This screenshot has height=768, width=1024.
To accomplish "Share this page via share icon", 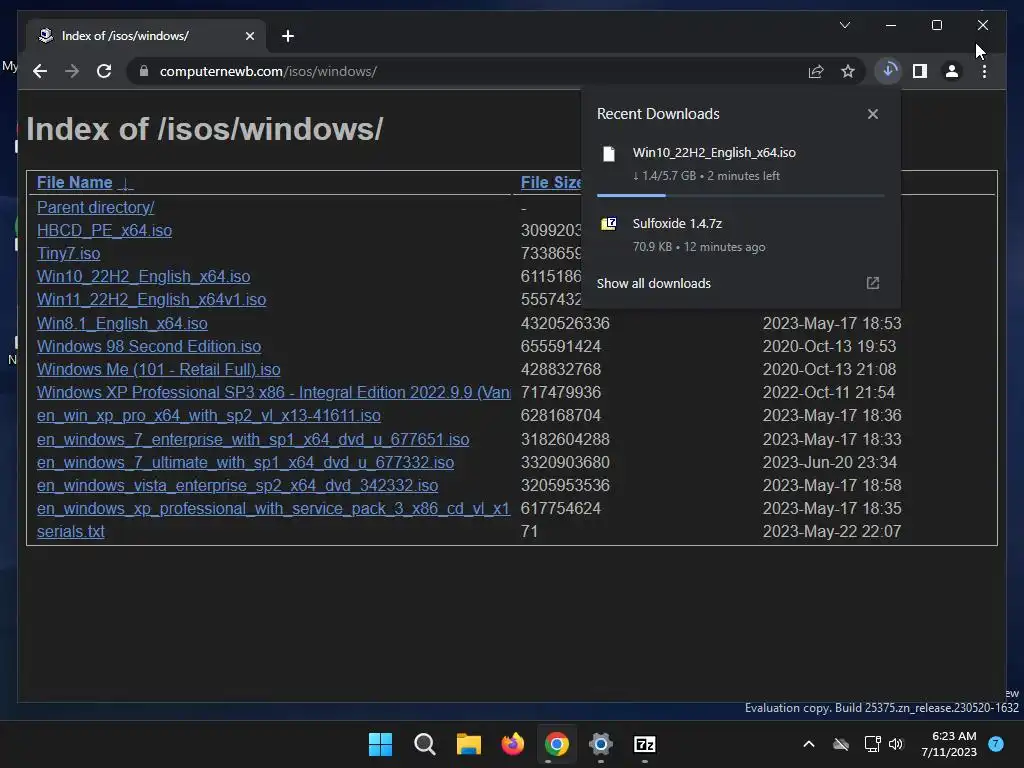I will click(816, 71).
